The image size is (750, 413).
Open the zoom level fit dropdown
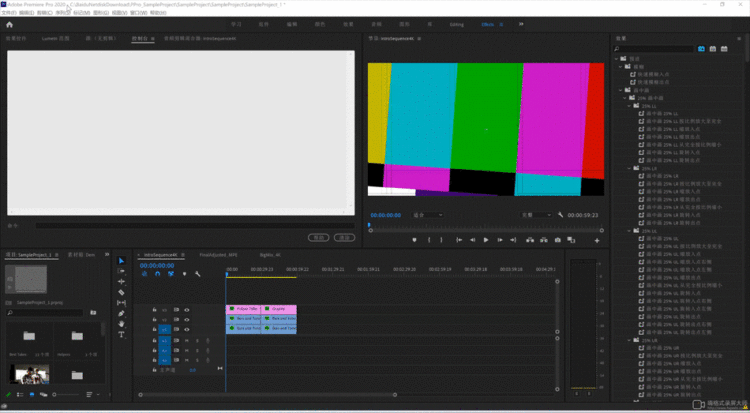429,214
